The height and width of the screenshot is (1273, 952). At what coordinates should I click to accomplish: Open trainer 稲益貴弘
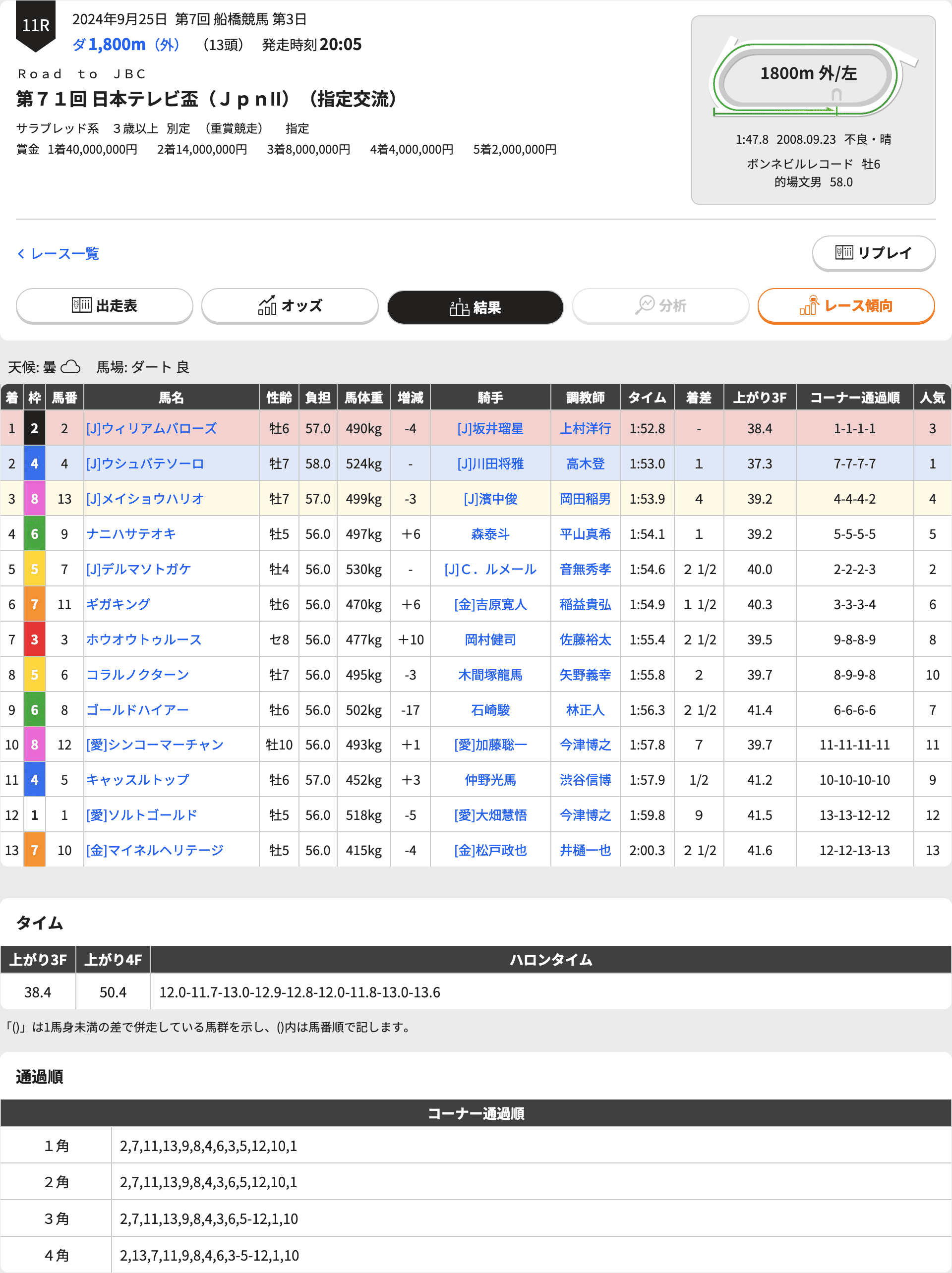pos(586,604)
